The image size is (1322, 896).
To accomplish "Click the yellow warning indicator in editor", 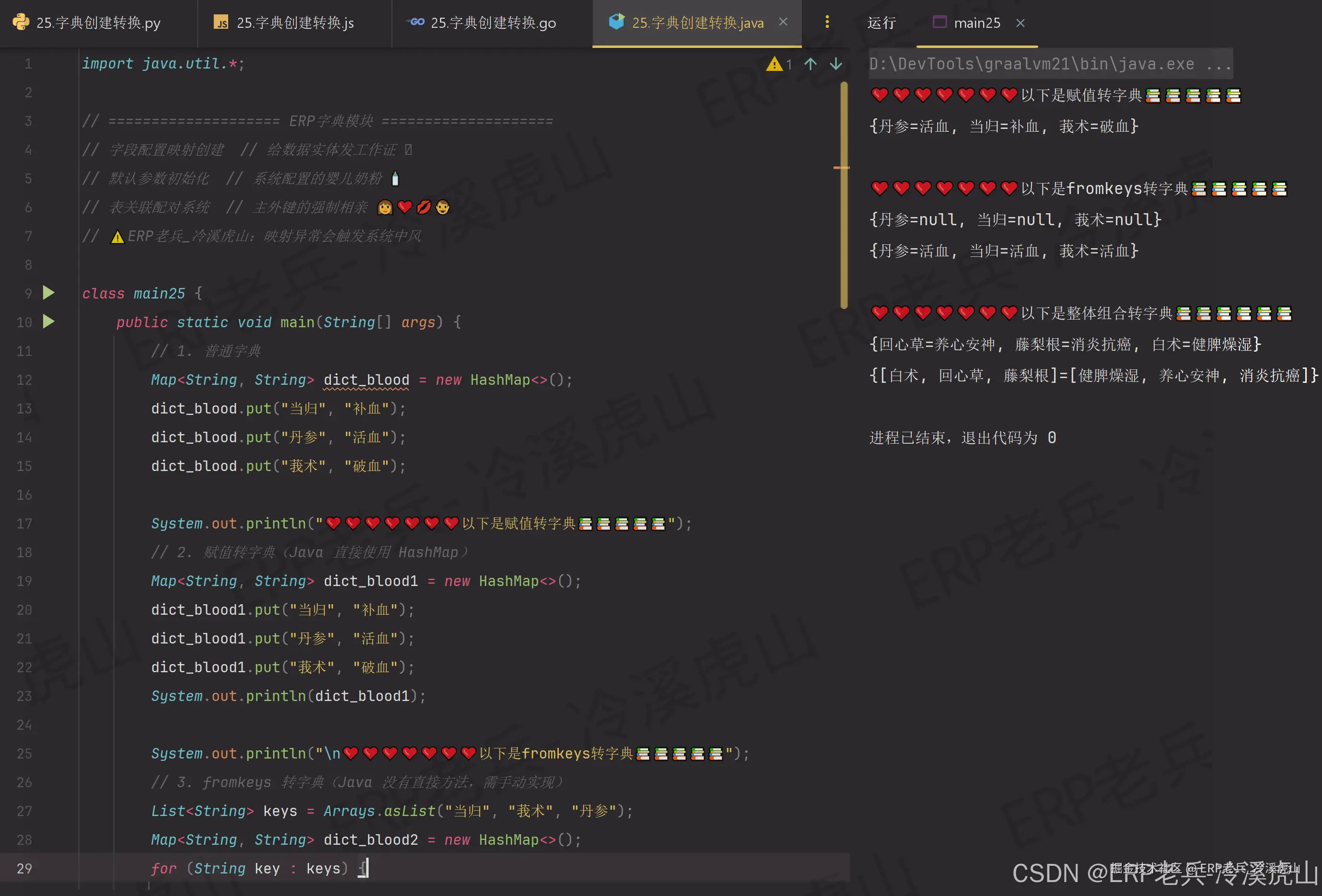I will pyautogui.click(x=774, y=64).
